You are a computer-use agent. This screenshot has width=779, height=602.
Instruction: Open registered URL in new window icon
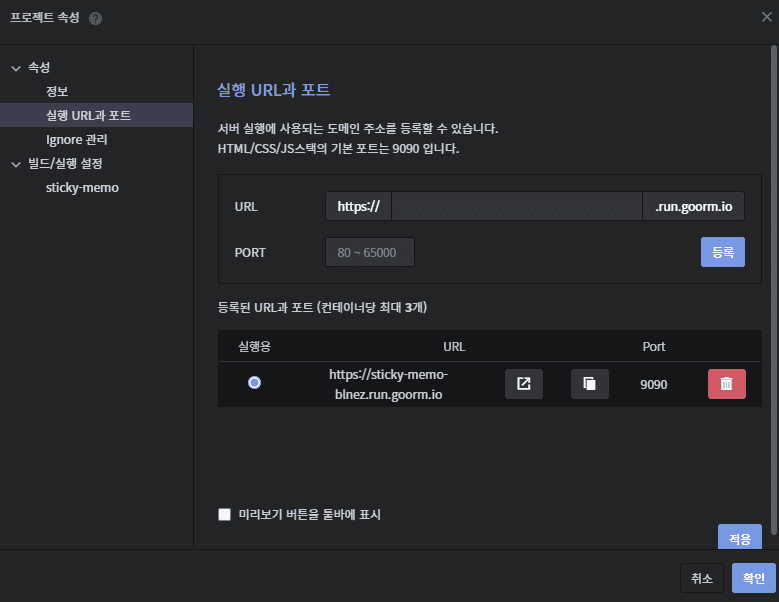coord(523,384)
